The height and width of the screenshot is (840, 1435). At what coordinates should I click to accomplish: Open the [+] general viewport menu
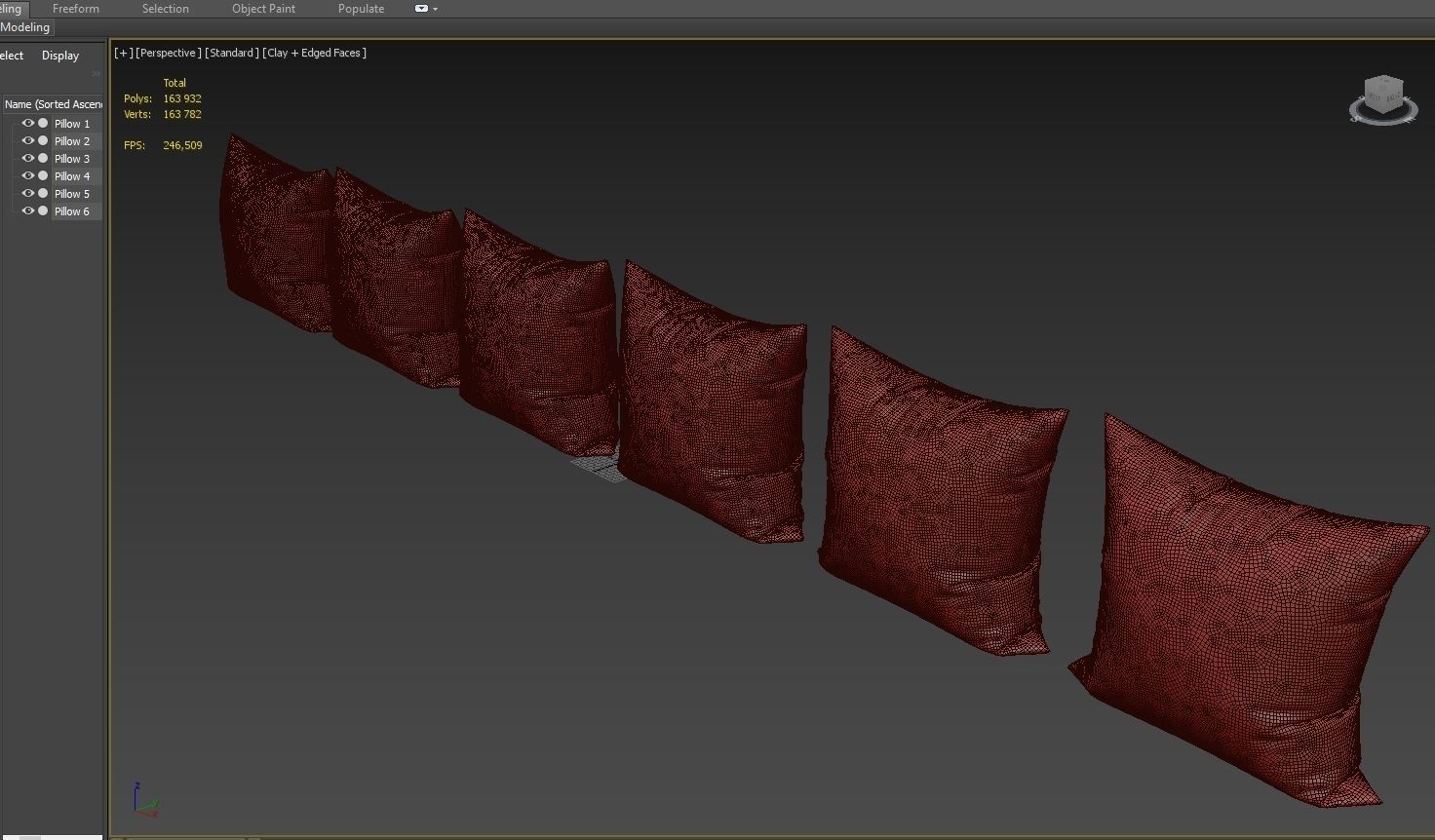pyautogui.click(x=124, y=53)
